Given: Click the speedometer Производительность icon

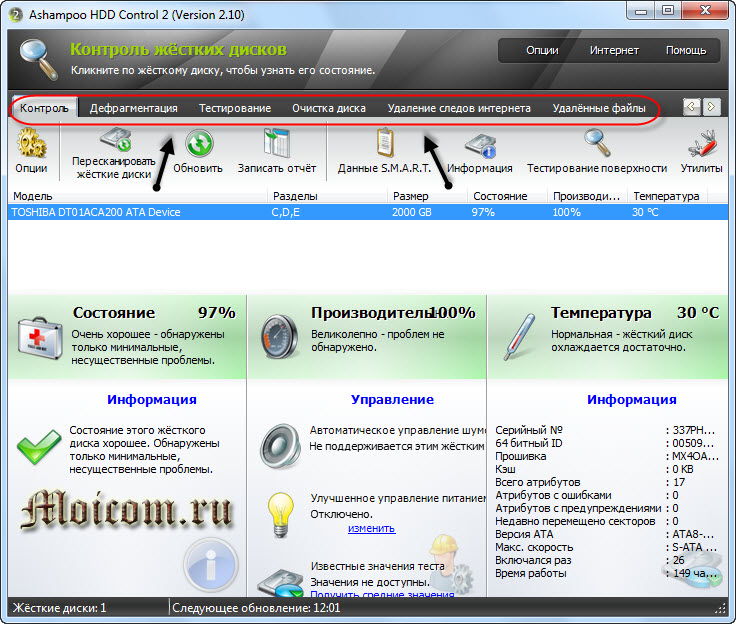Looking at the screenshot, I should click(280, 336).
